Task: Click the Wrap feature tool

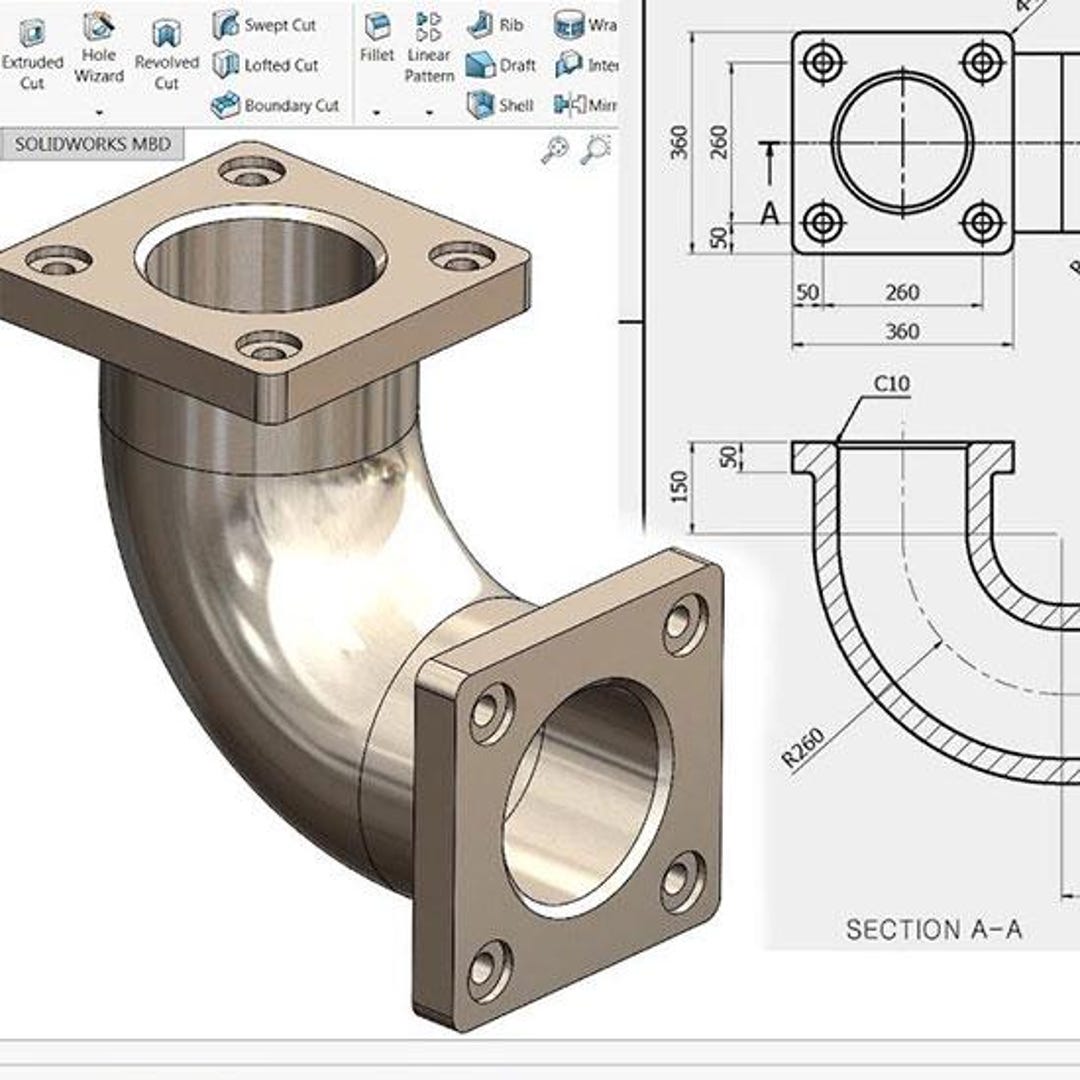Action: [585, 25]
